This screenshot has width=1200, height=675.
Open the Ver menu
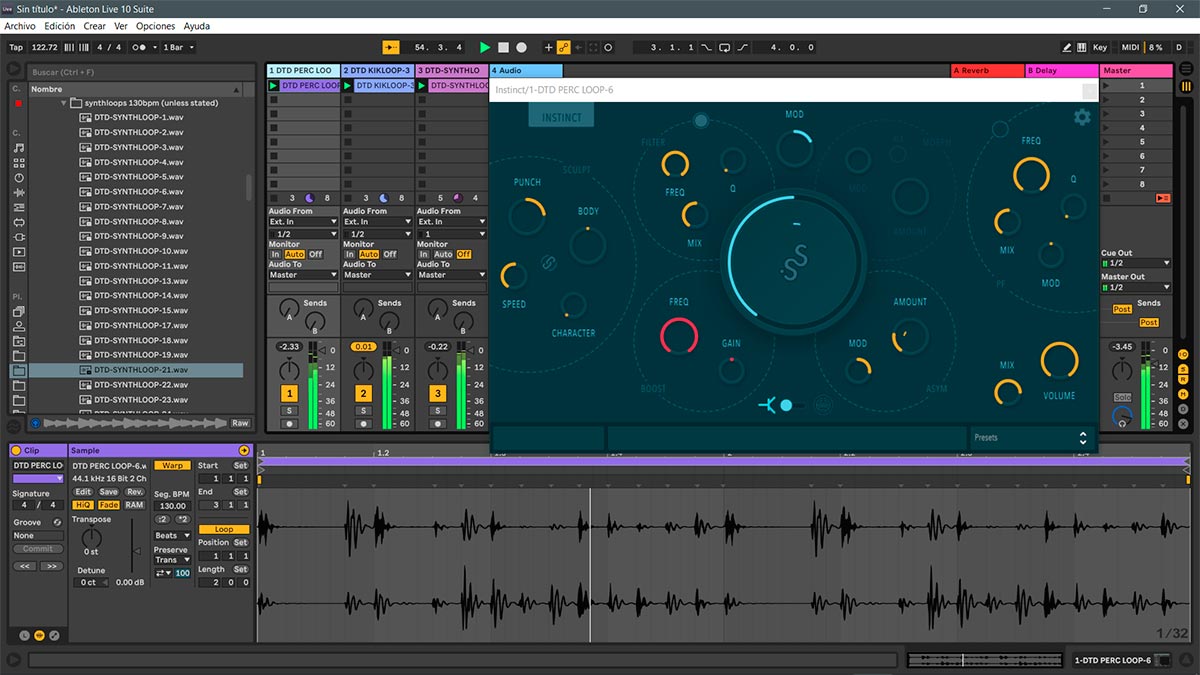tap(121, 26)
